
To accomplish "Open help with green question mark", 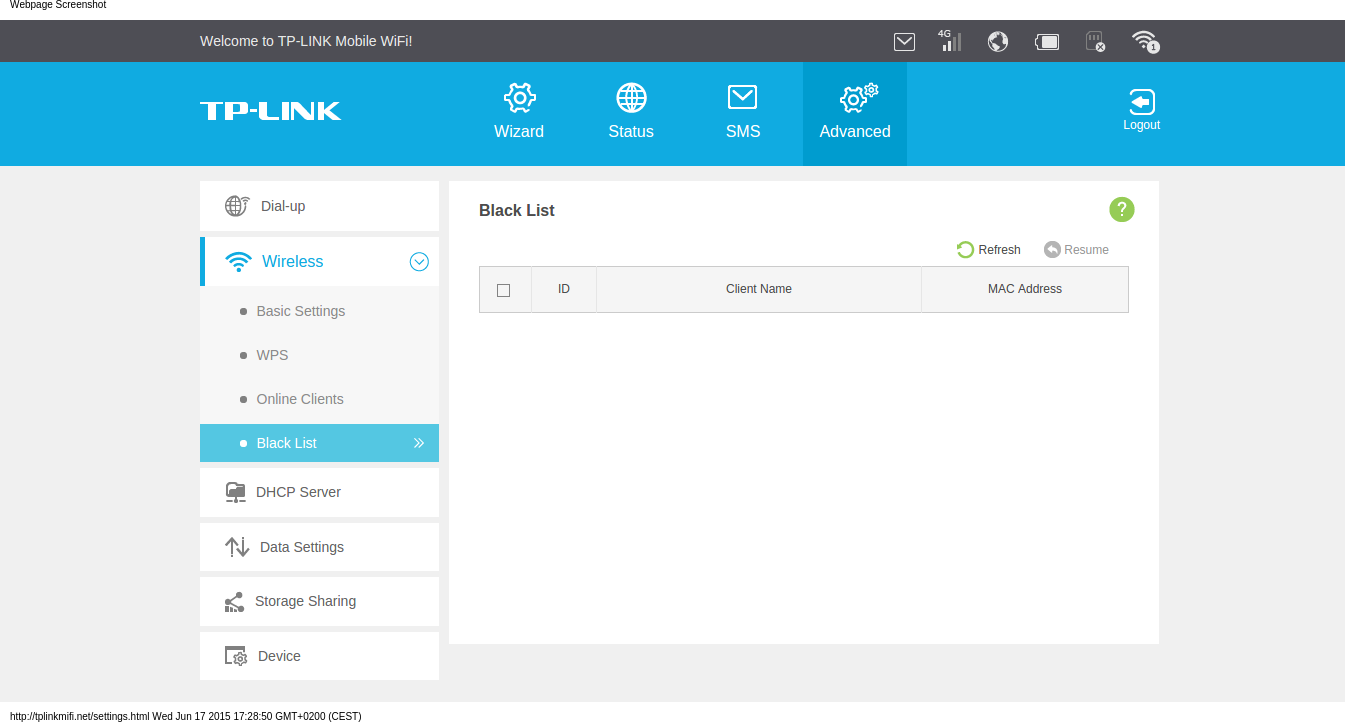I will [x=1122, y=209].
